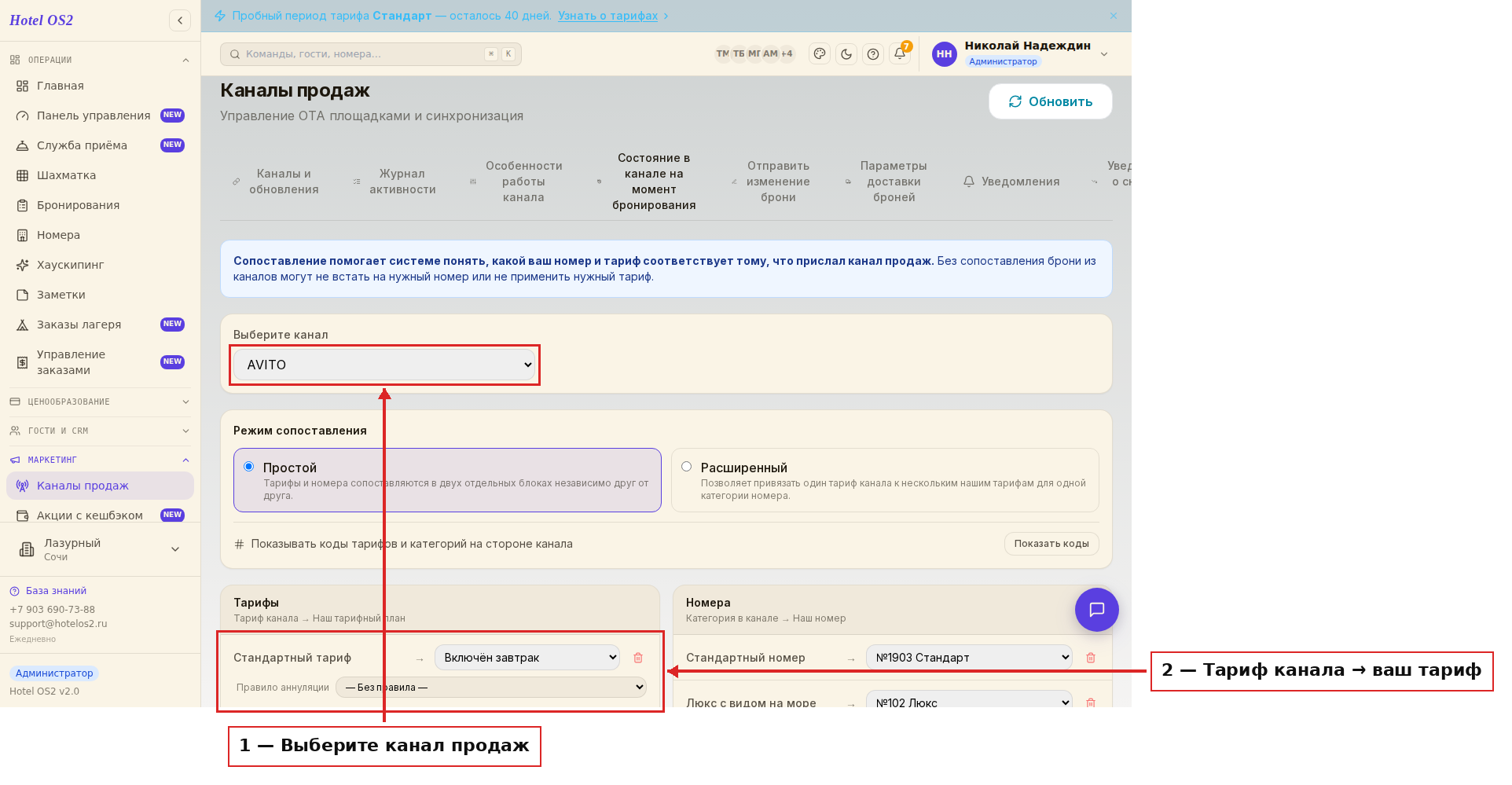This screenshot has width=1512, height=785.
Task: Expand the ГОСТИ И CRM sidebar section
Action: pos(101,431)
